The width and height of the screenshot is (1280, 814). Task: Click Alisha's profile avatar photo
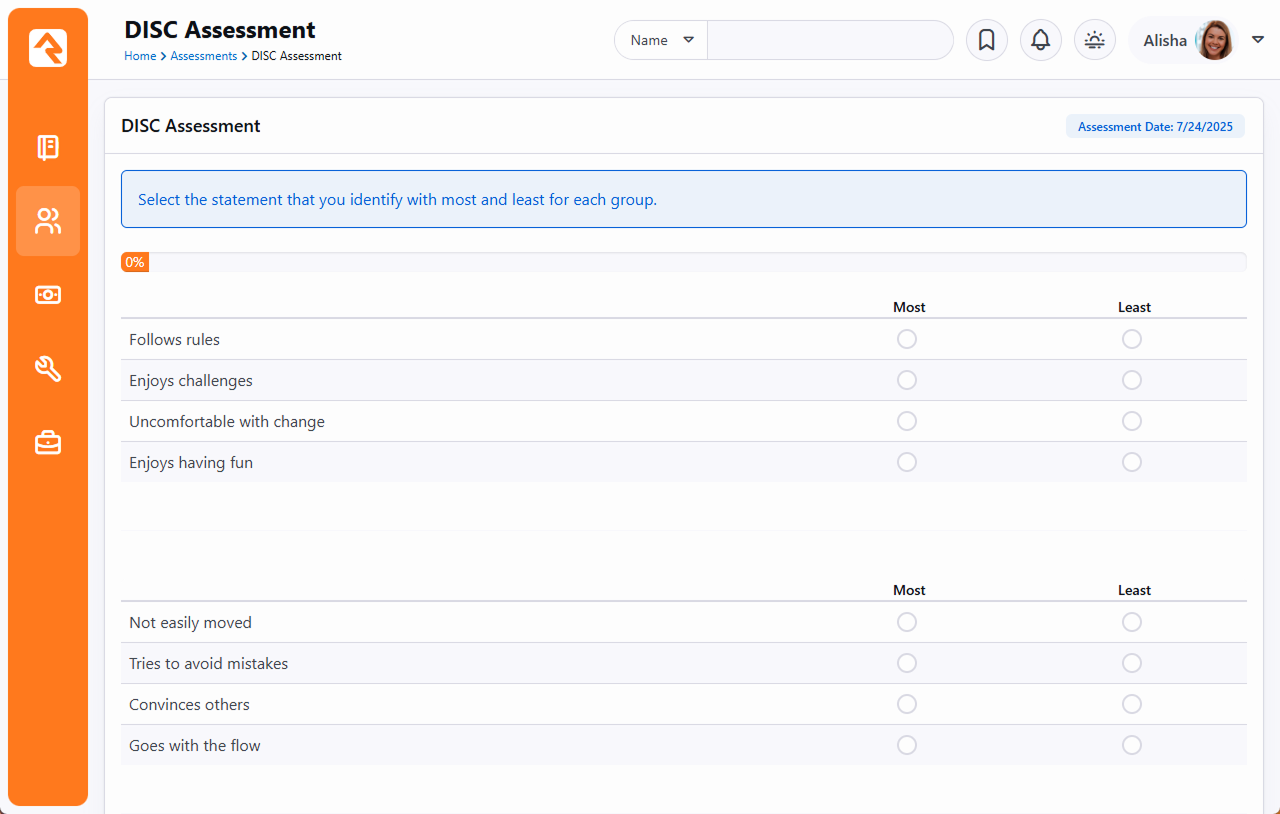tap(1215, 40)
